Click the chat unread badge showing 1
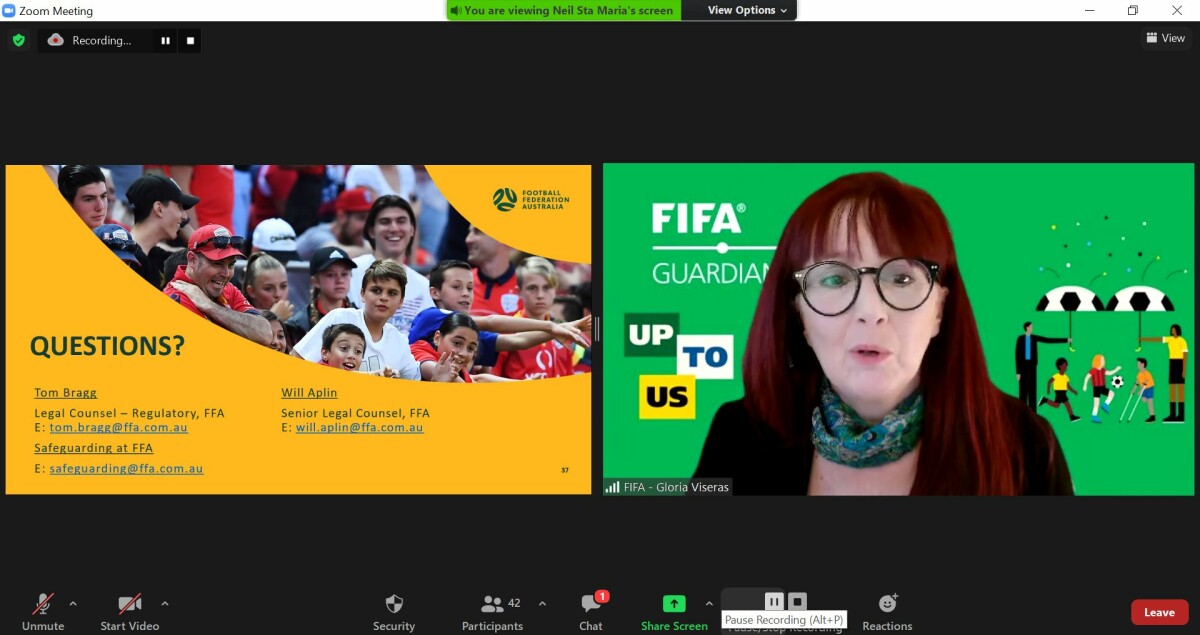1200x635 pixels. (x=602, y=596)
